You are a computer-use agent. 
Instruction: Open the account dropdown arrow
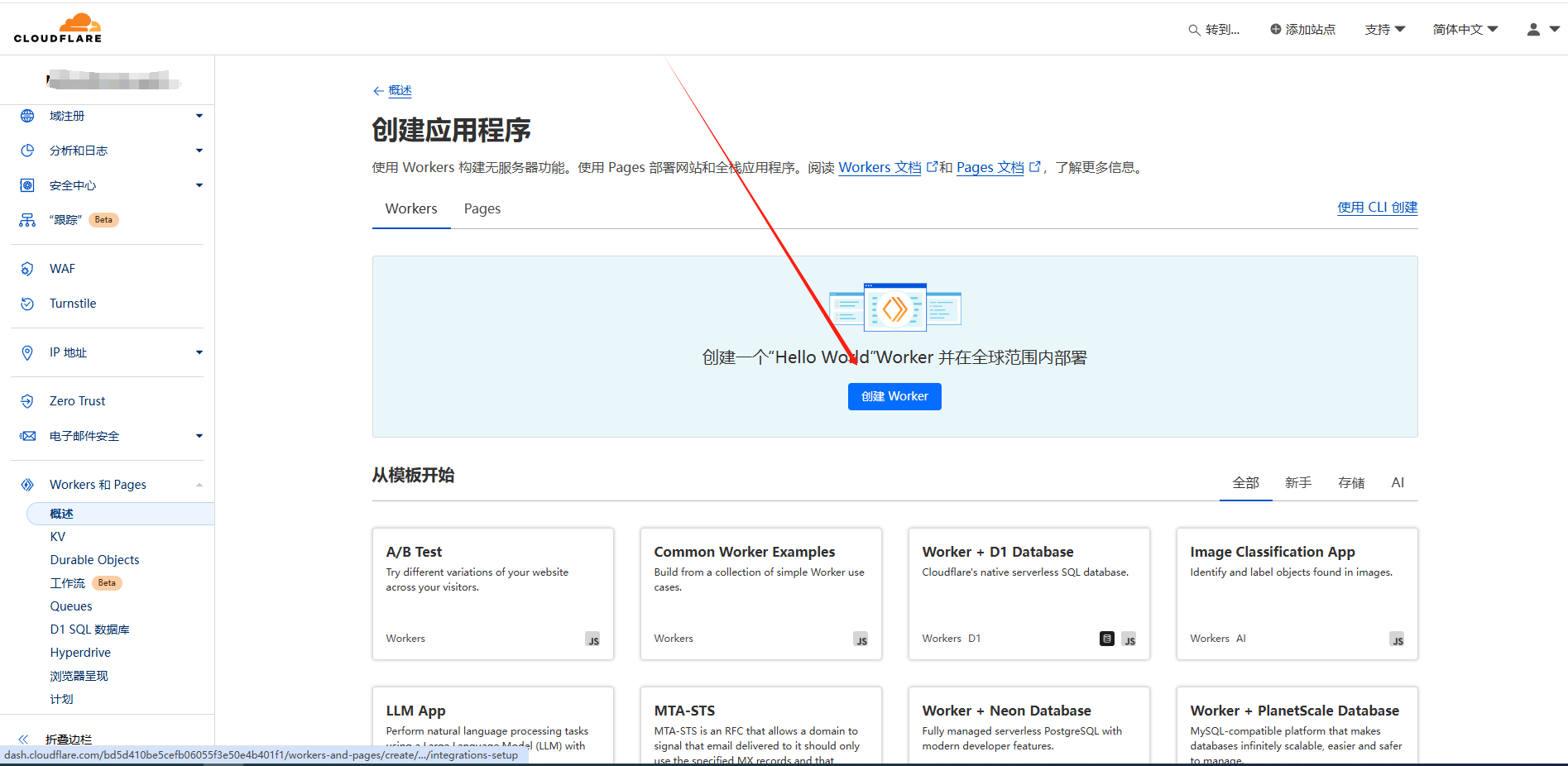pyautogui.click(x=1555, y=29)
